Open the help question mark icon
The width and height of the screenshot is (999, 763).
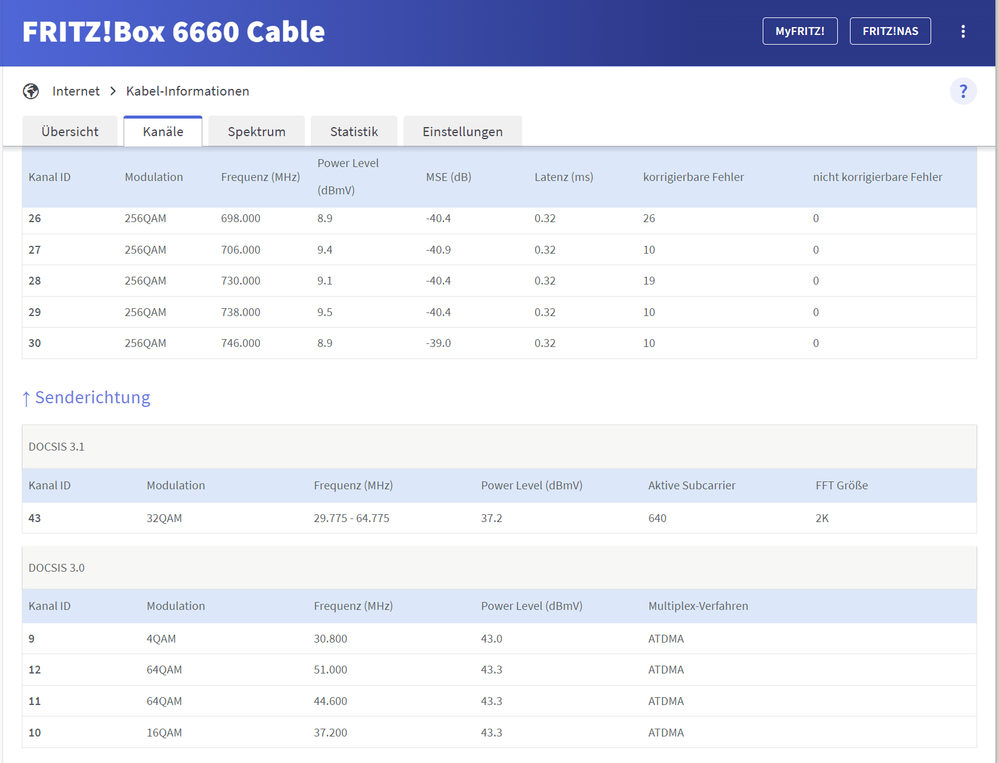point(963,92)
